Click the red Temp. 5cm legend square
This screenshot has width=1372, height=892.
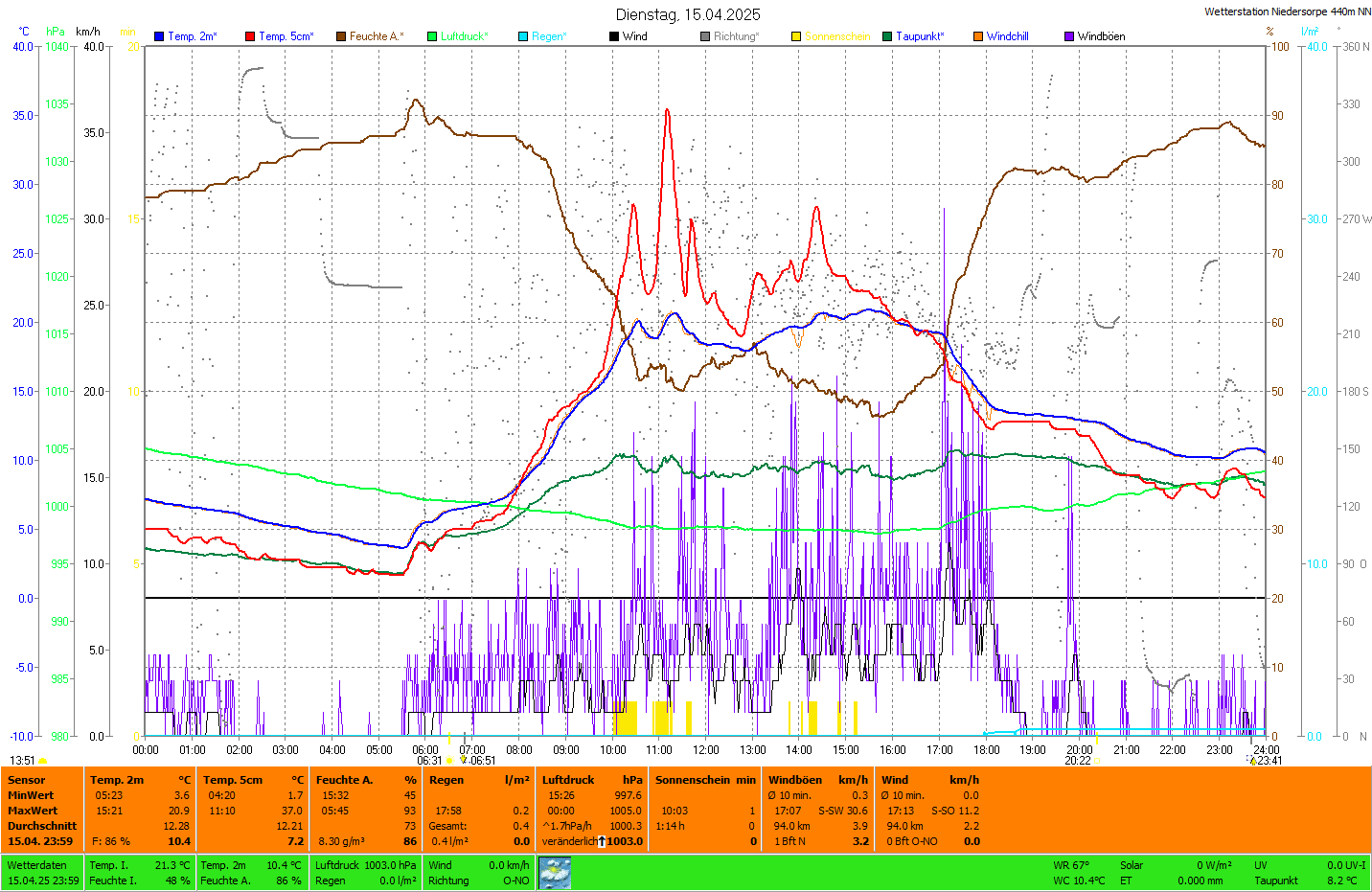tap(250, 36)
